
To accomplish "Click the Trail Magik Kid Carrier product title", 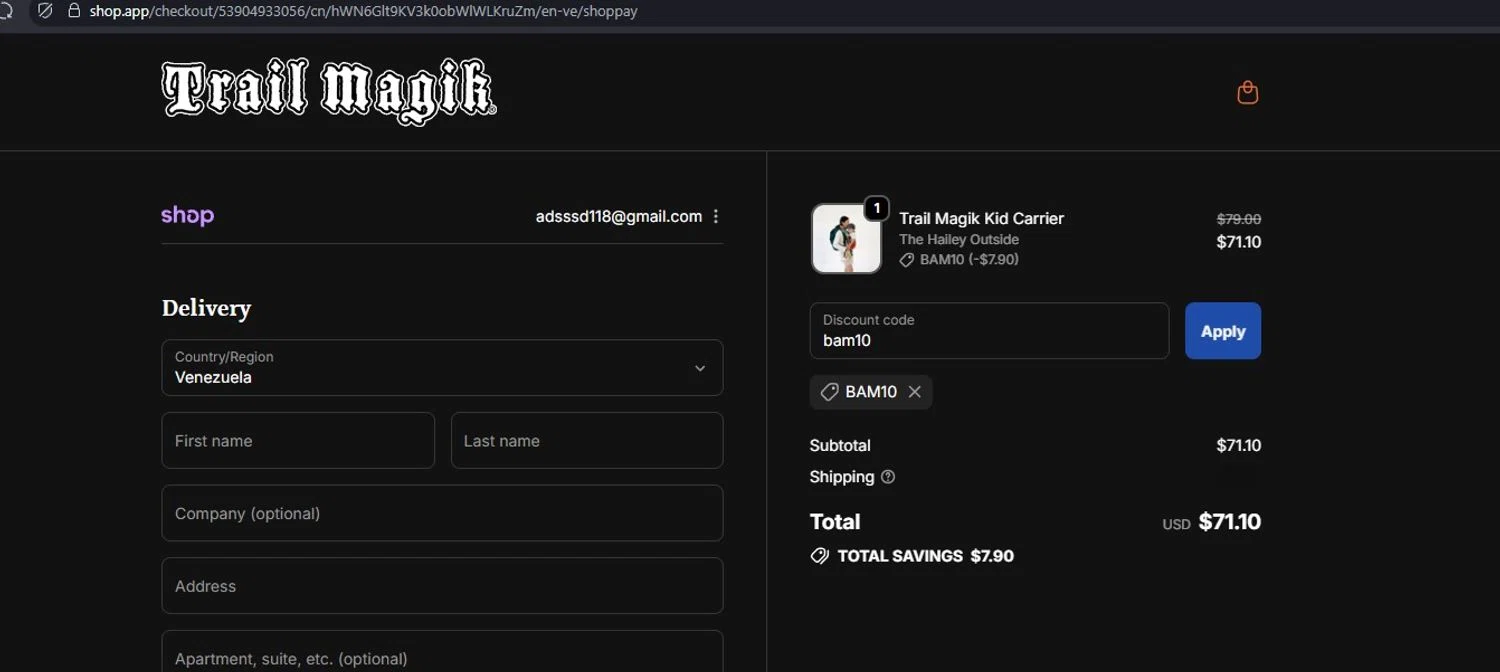I will 981,218.
